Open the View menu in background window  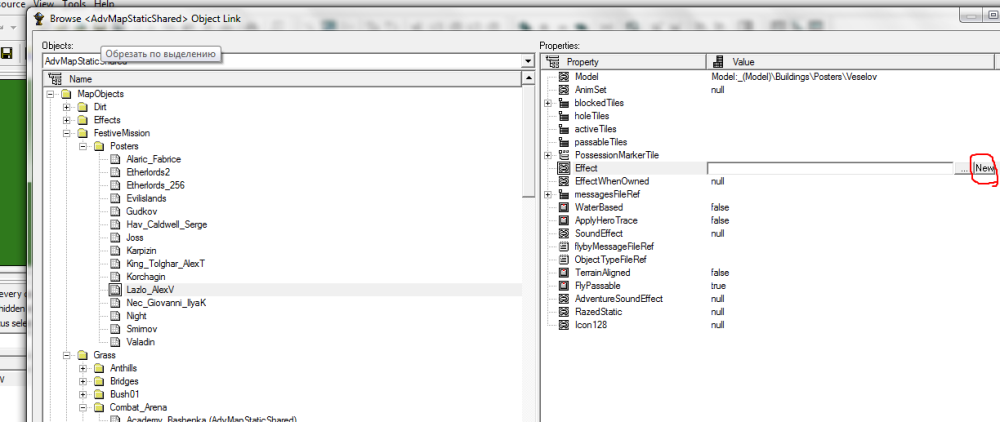click(x=43, y=4)
